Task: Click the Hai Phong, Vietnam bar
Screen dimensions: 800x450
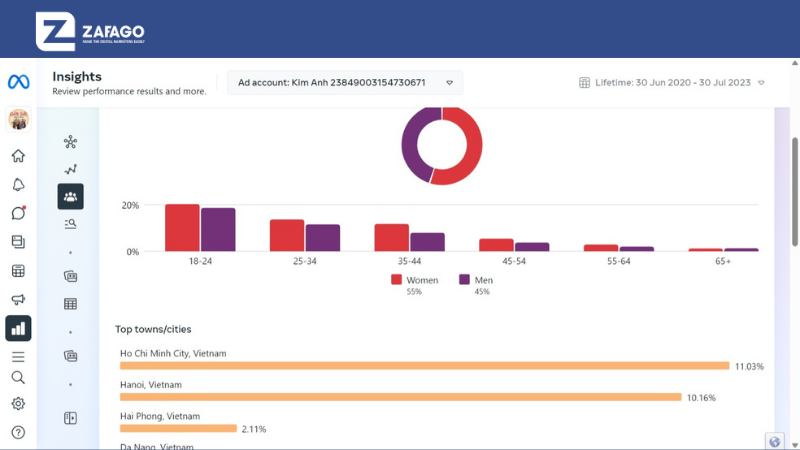Action: (x=178, y=429)
